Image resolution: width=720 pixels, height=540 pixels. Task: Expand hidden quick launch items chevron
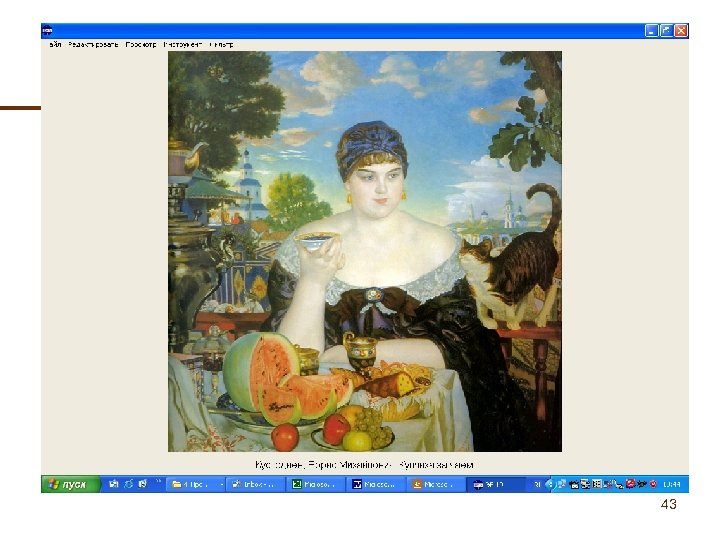click(158, 482)
